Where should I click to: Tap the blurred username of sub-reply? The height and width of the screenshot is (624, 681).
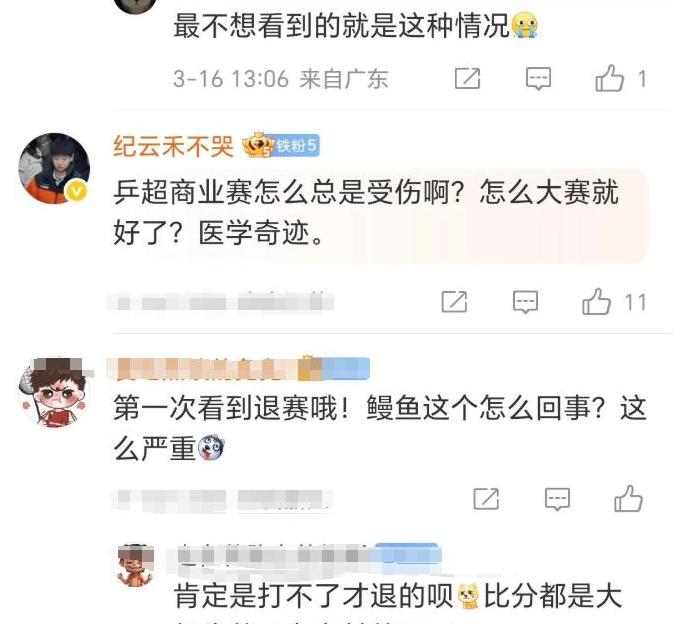[274, 555]
